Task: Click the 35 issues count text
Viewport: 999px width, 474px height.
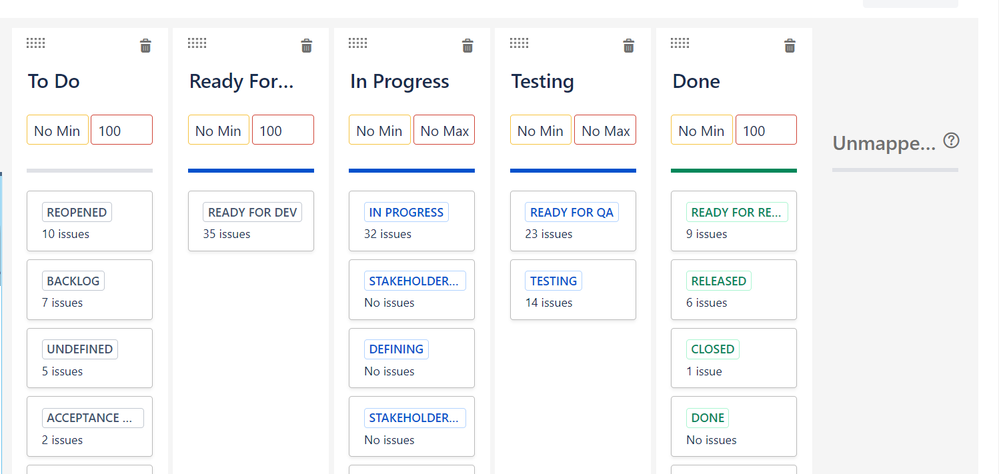Action: (227, 234)
